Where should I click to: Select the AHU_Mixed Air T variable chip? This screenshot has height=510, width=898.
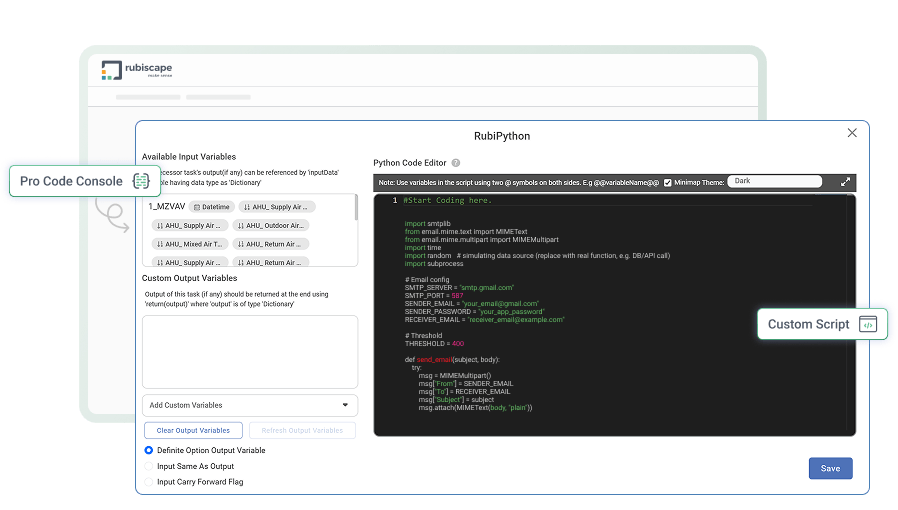pos(190,244)
